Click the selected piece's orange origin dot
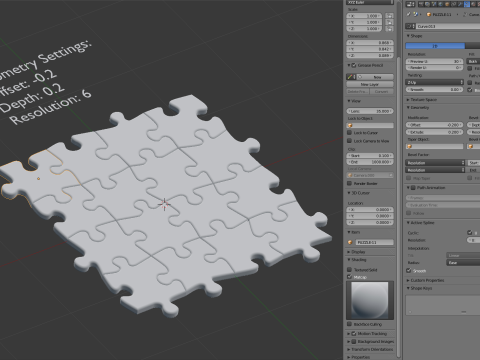The width and height of the screenshot is (480, 360). pyautogui.click(x=38, y=179)
